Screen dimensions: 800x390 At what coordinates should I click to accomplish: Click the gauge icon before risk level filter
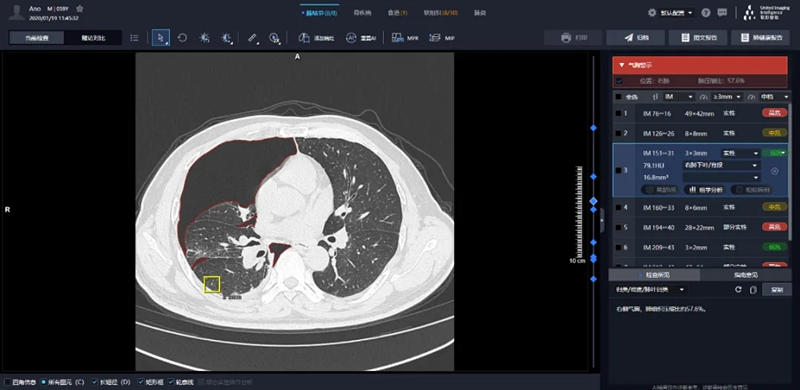pyautogui.click(x=751, y=97)
